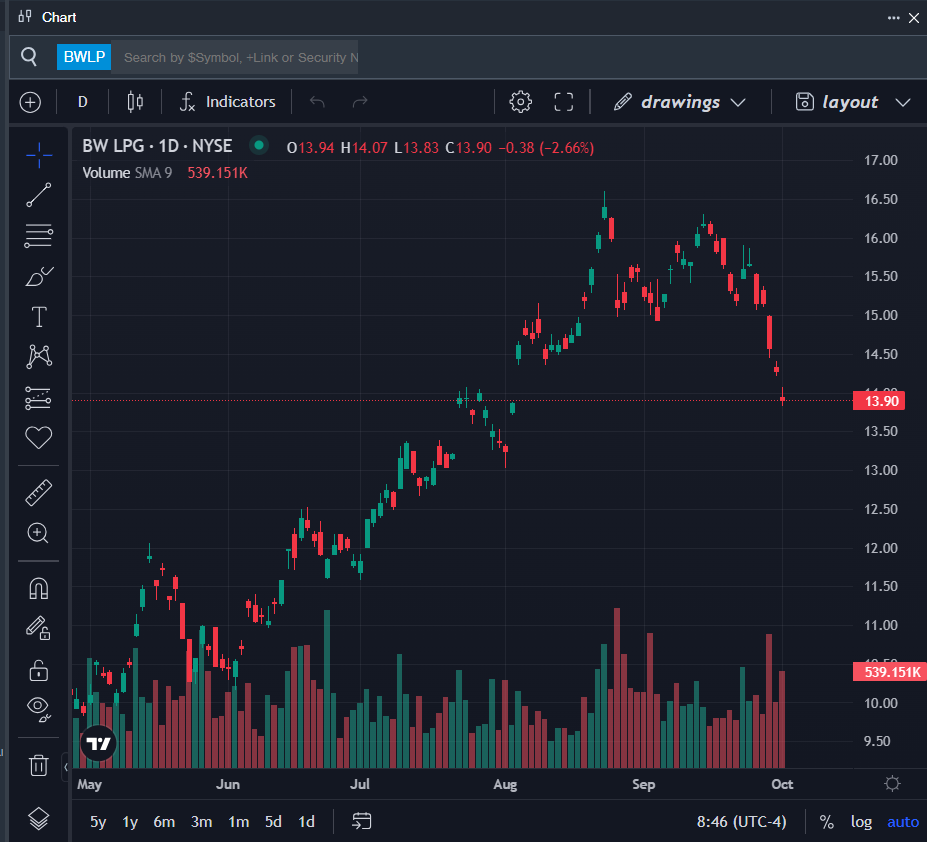Screen dimensions: 927x842
Task: Expand the layout dropdown
Action: tap(852, 102)
